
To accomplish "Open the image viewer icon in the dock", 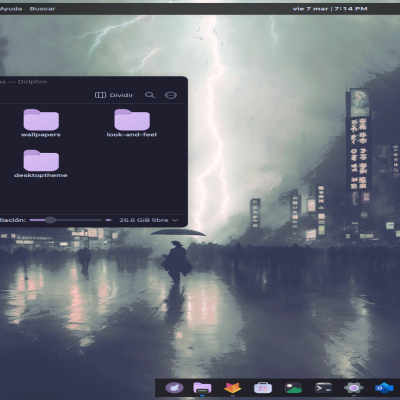I will (293, 388).
